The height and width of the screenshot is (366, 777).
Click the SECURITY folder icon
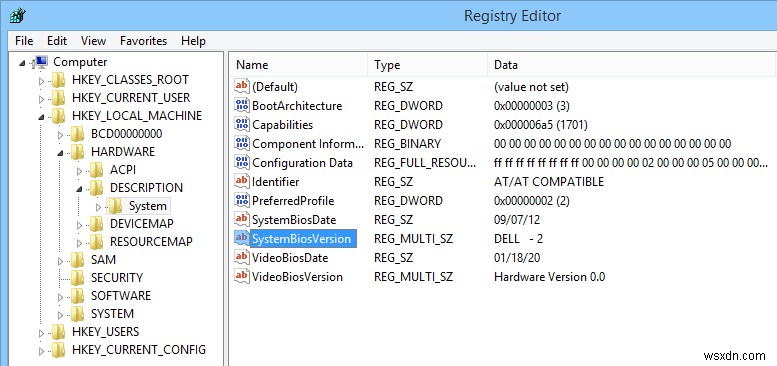tap(77, 278)
